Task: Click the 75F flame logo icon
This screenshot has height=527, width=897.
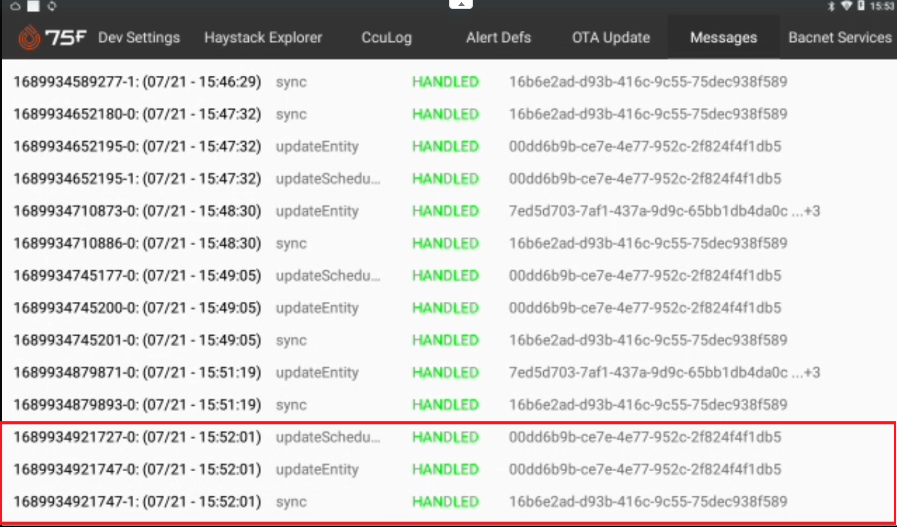Action: (x=28, y=38)
